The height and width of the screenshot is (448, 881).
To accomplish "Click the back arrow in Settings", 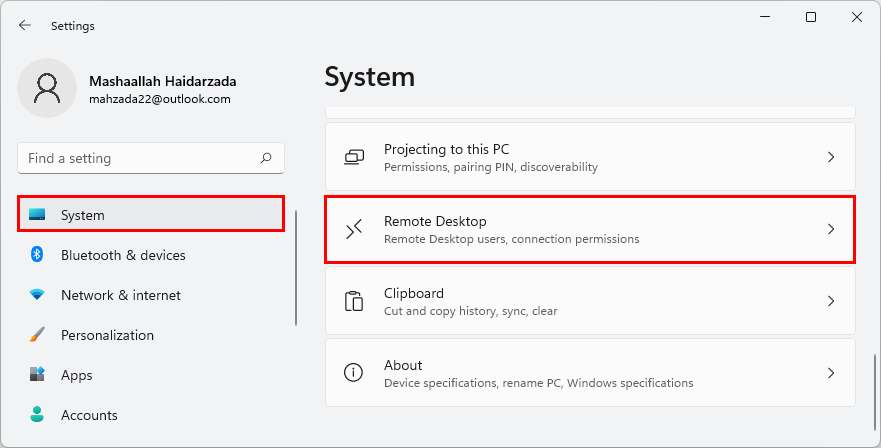I will coord(25,25).
